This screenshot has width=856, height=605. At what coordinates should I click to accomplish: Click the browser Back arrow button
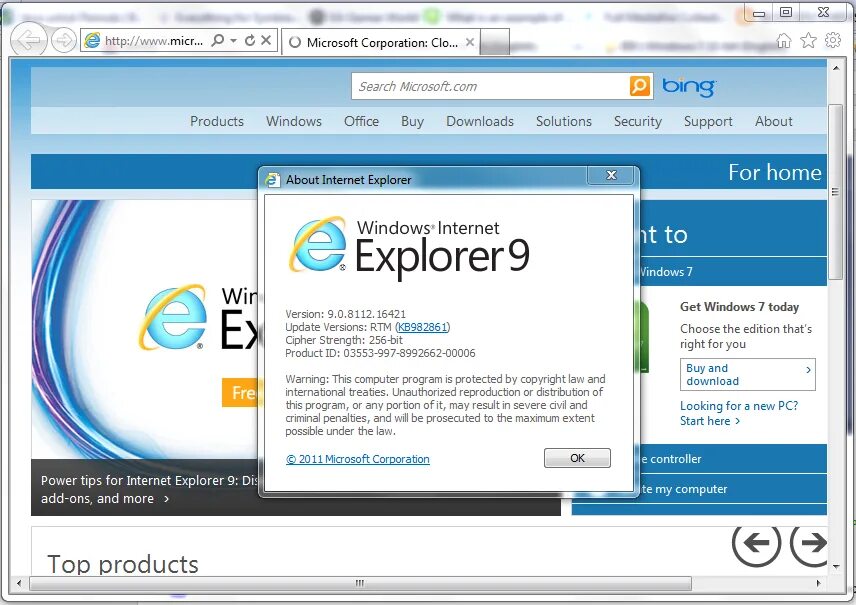(x=28, y=39)
